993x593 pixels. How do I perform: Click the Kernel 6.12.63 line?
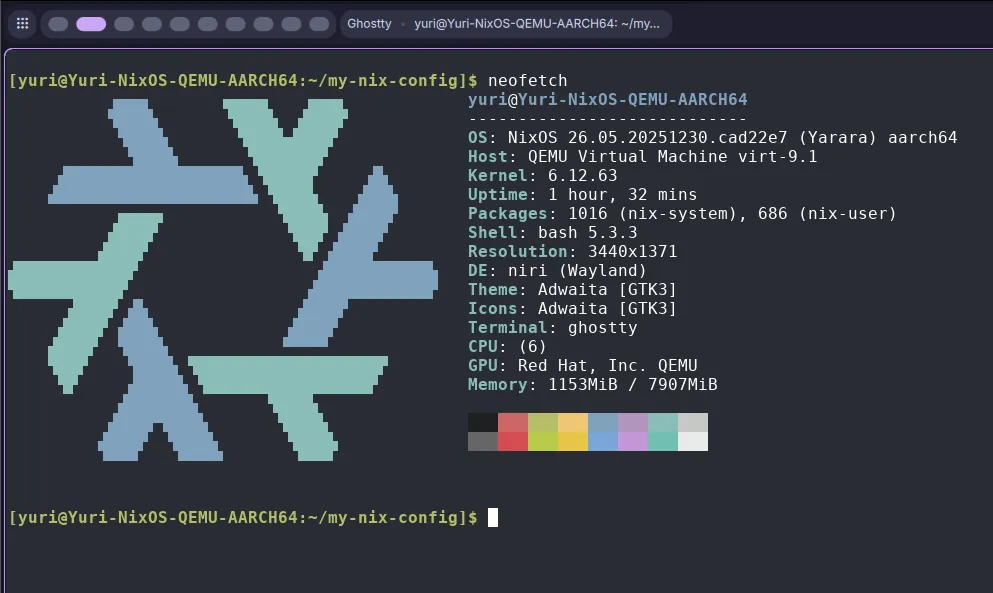pos(542,176)
